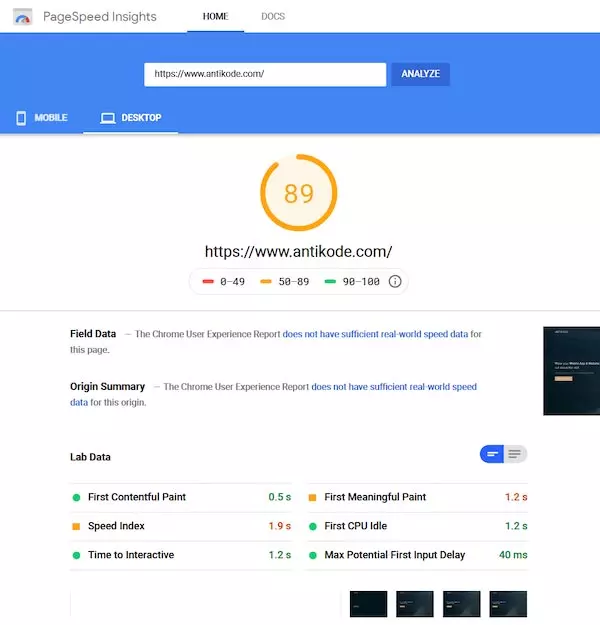
Task: Click the Speed Index metric
Action: 181,526
